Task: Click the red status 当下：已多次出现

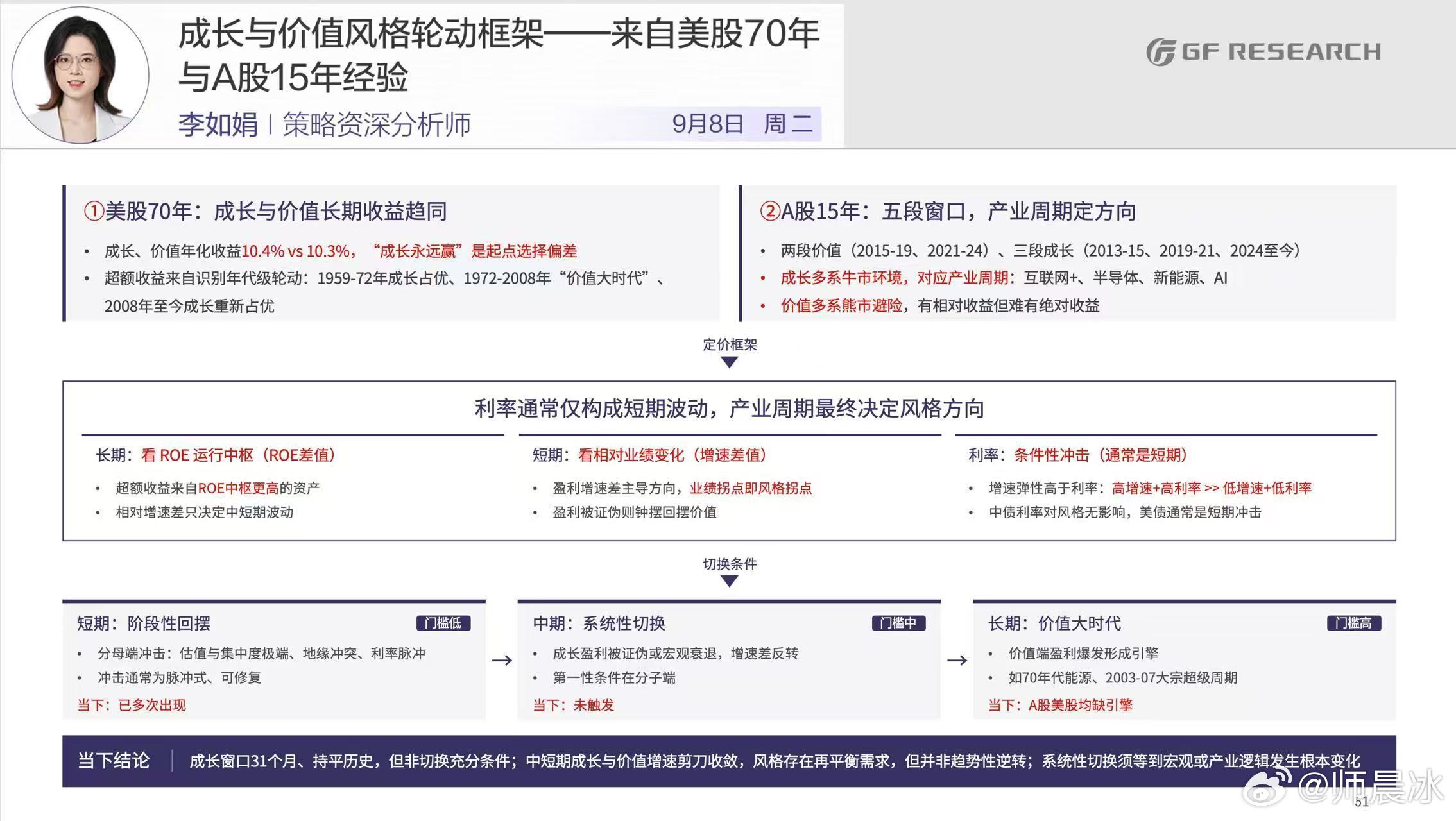Action: (132, 706)
